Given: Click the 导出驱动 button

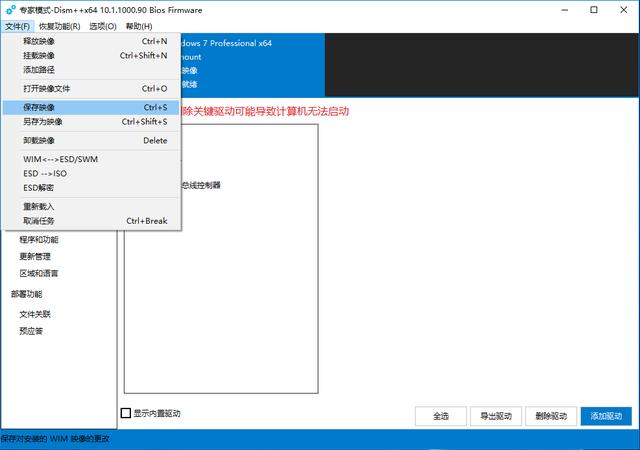Looking at the screenshot, I should [496, 416].
